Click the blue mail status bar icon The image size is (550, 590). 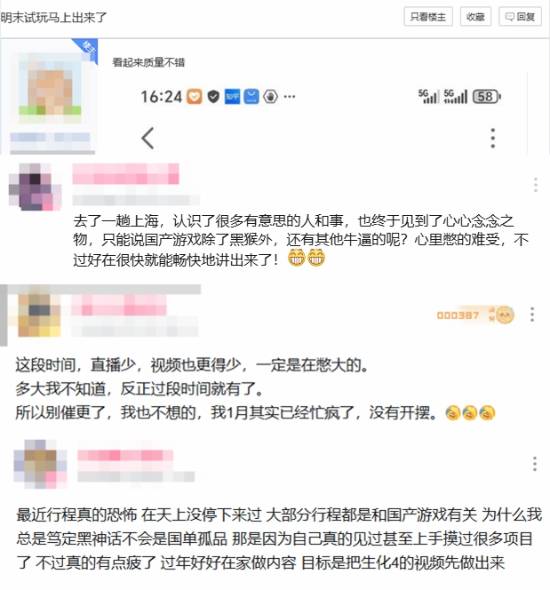tap(251, 97)
